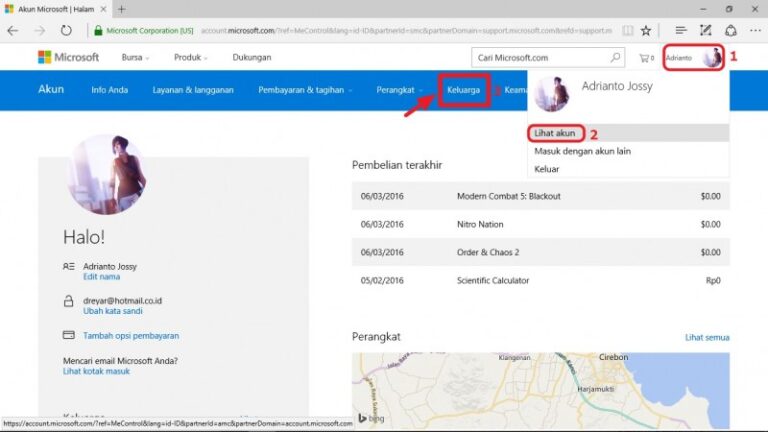This screenshot has height=432, width=768.
Task: Open the Hub lines icon
Action: click(681, 31)
